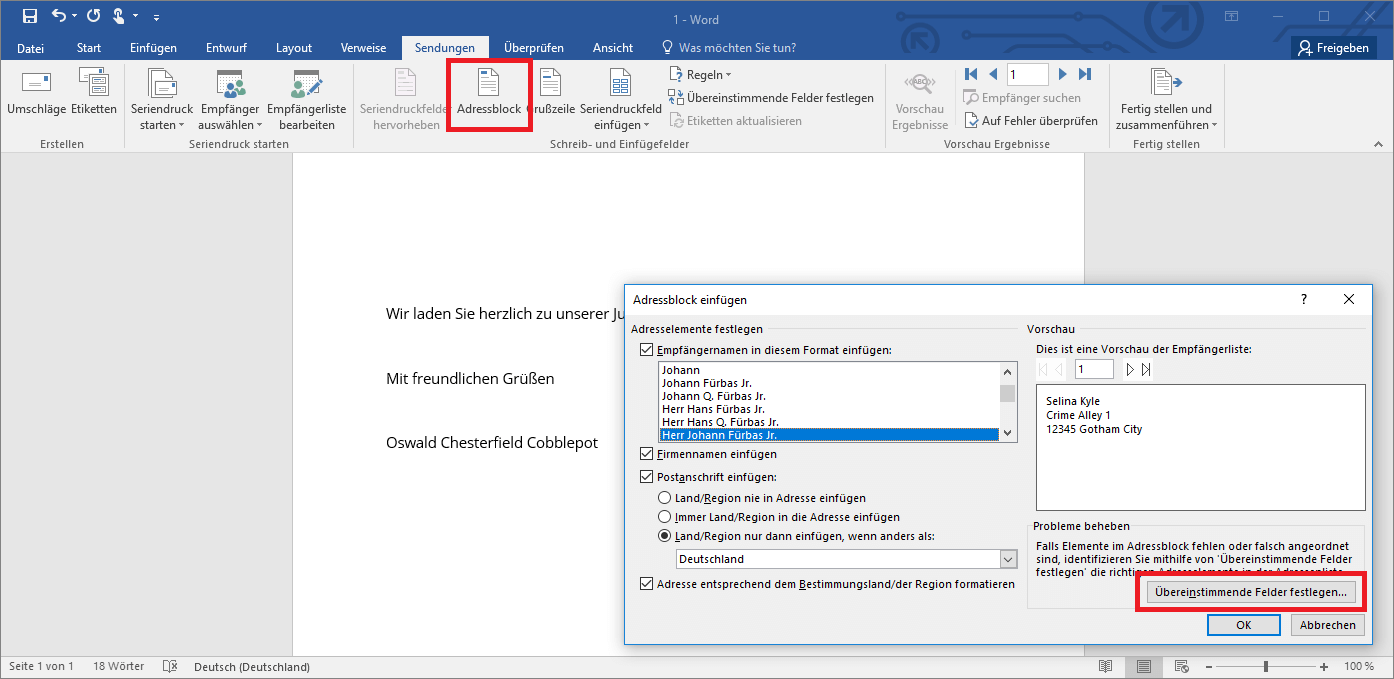Insert a Grußzeile greeting line
This screenshot has width=1394, height=679.
pyautogui.click(x=550, y=97)
